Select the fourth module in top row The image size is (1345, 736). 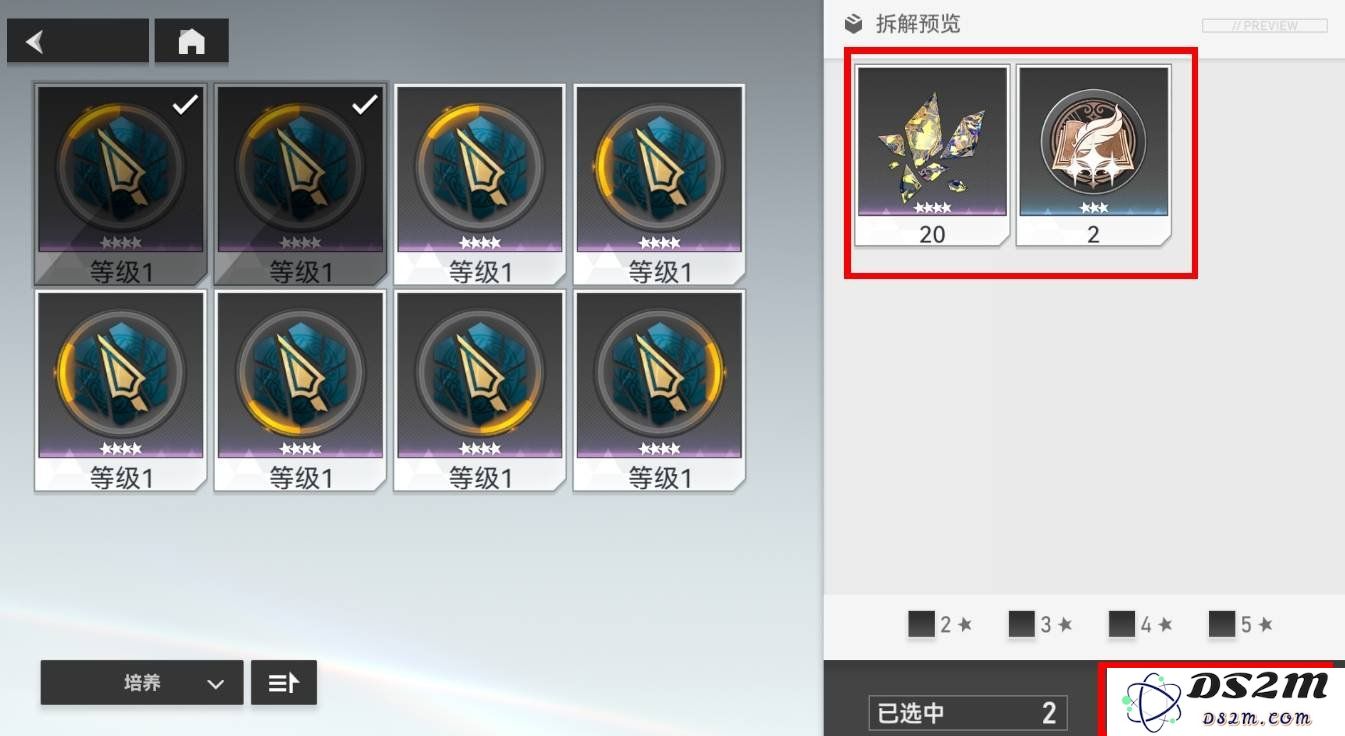[x=660, y=185]
